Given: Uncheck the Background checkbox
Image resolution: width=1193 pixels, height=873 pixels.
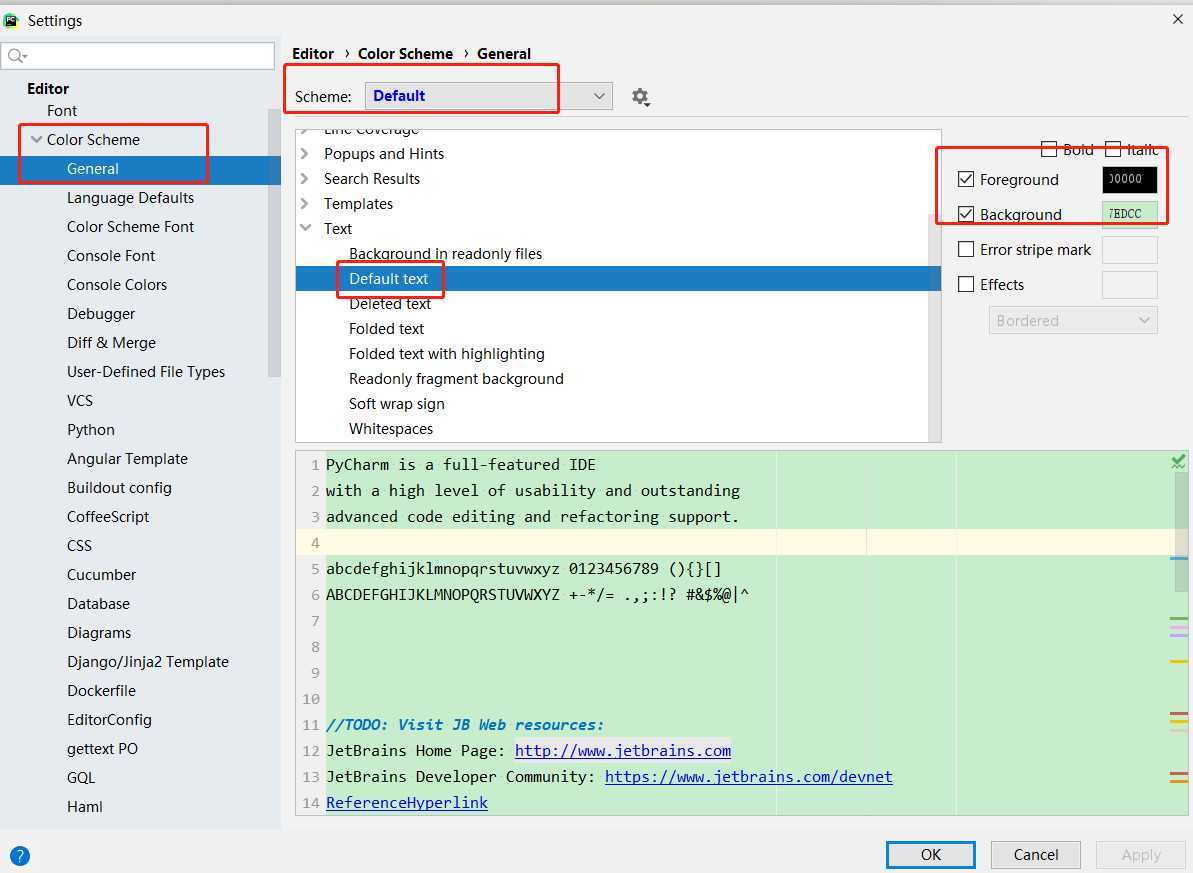Looking at the screenshot, I should (x=966, y=214).
